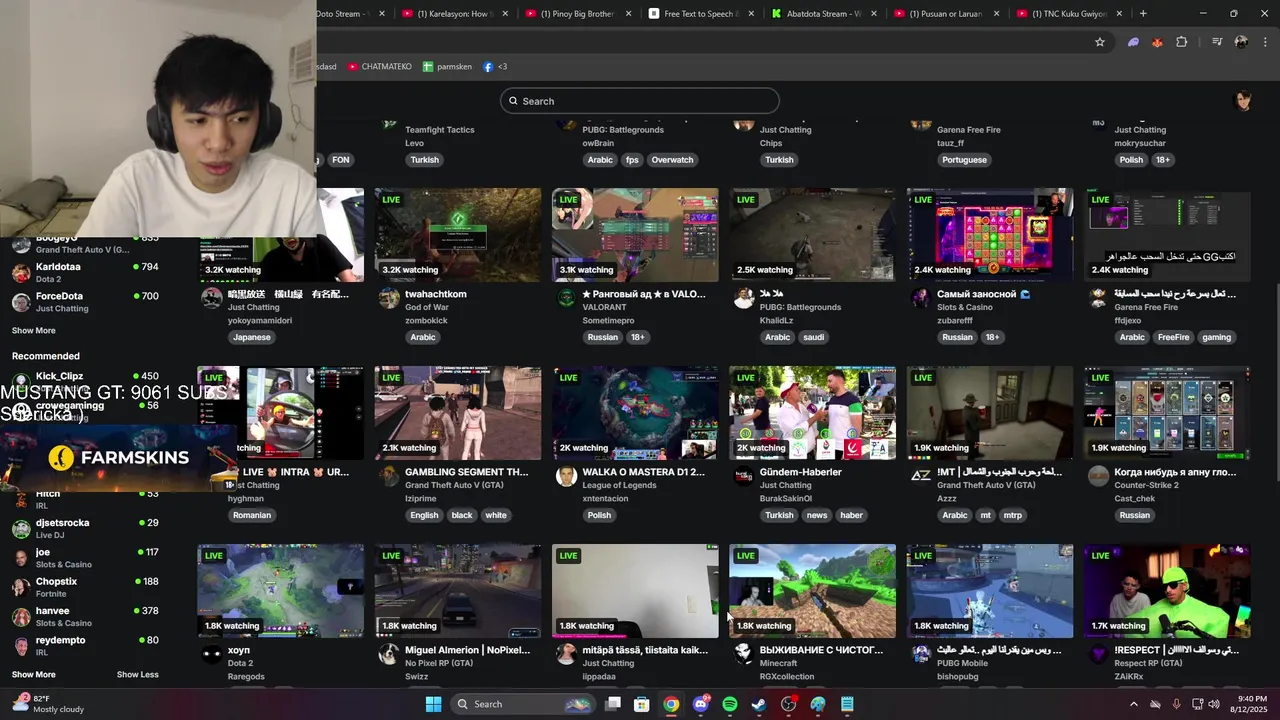Switch to the Abatdota Stream tab
Viewport: 1280px width, 720px height.
(823, 14)
